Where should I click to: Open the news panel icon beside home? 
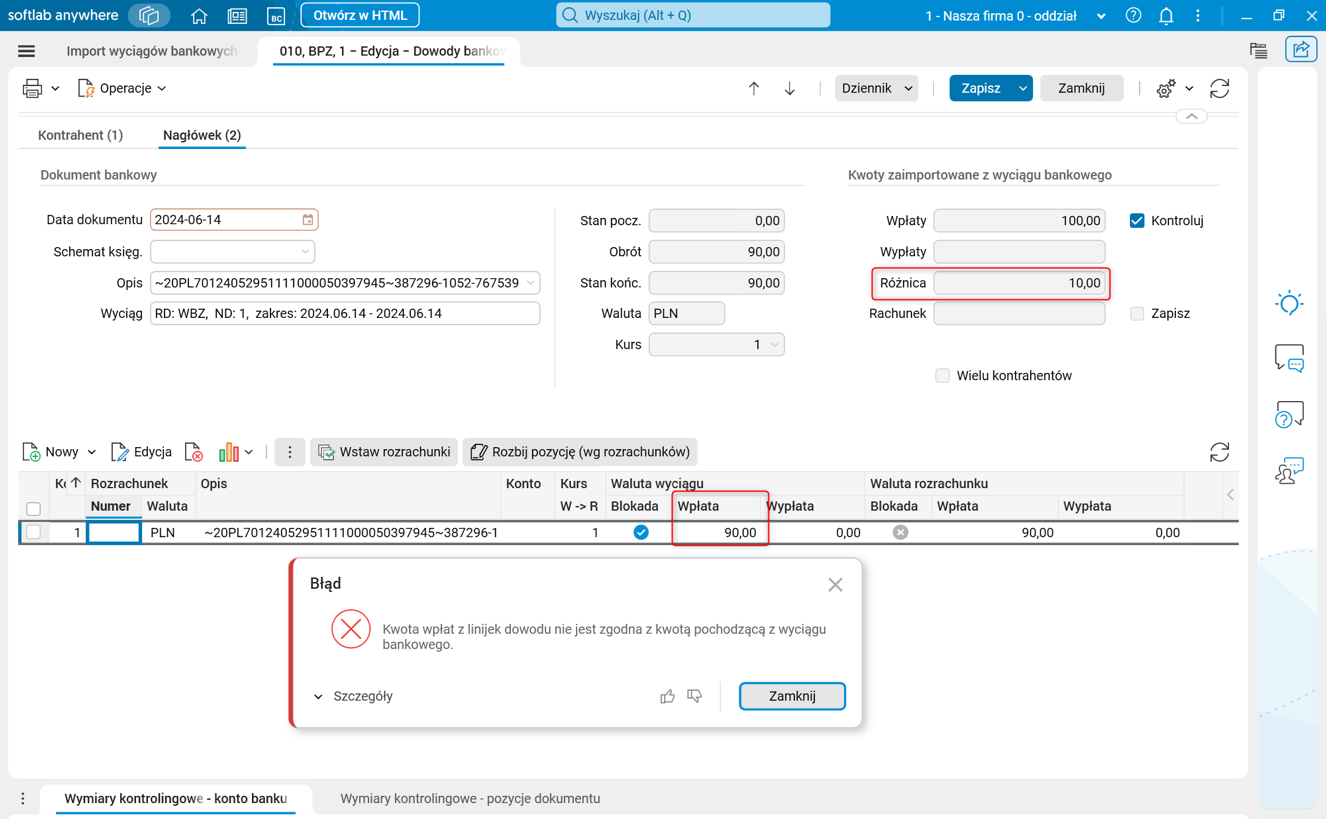[237, 16]
